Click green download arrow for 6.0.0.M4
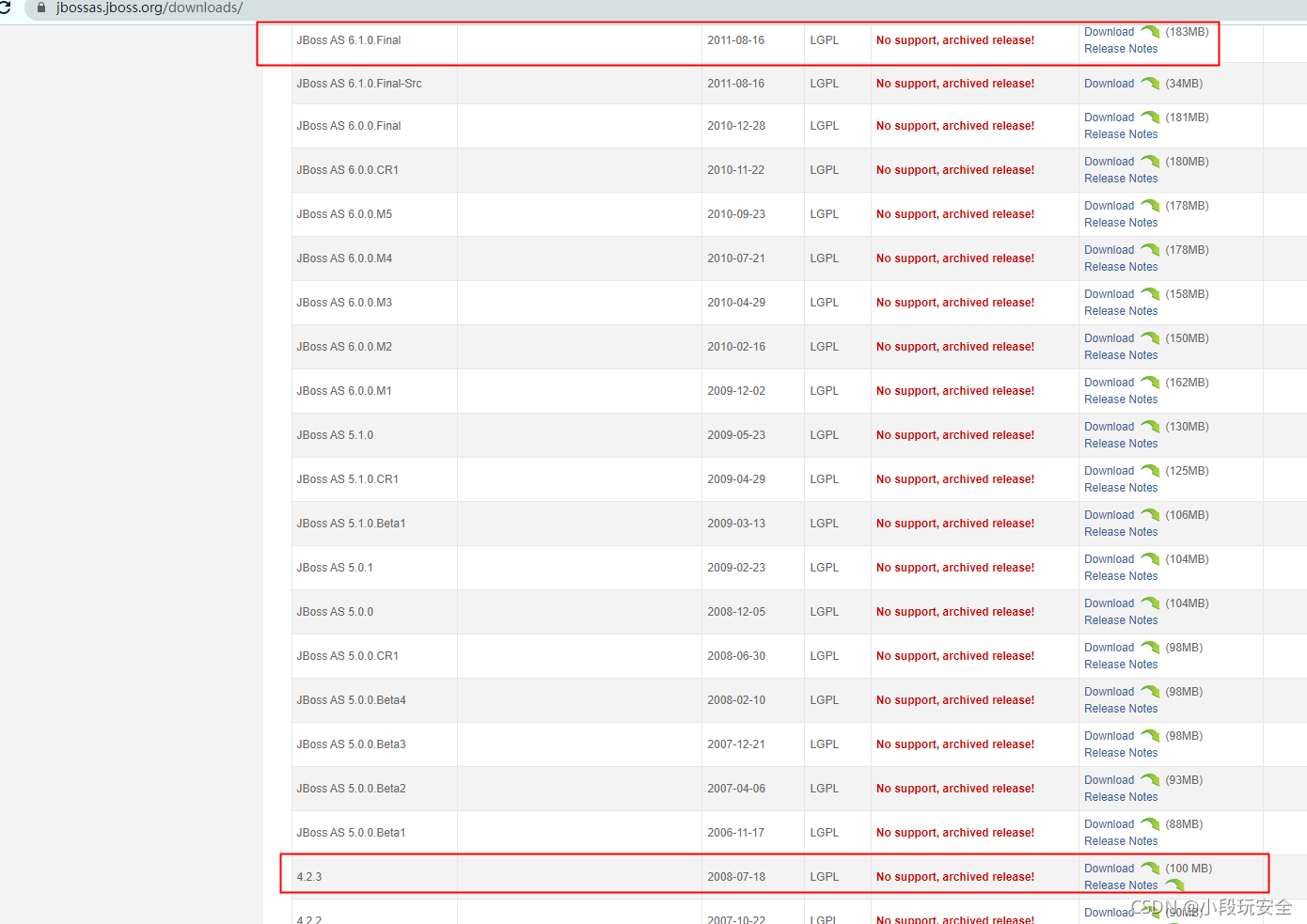 [1150, 250]
